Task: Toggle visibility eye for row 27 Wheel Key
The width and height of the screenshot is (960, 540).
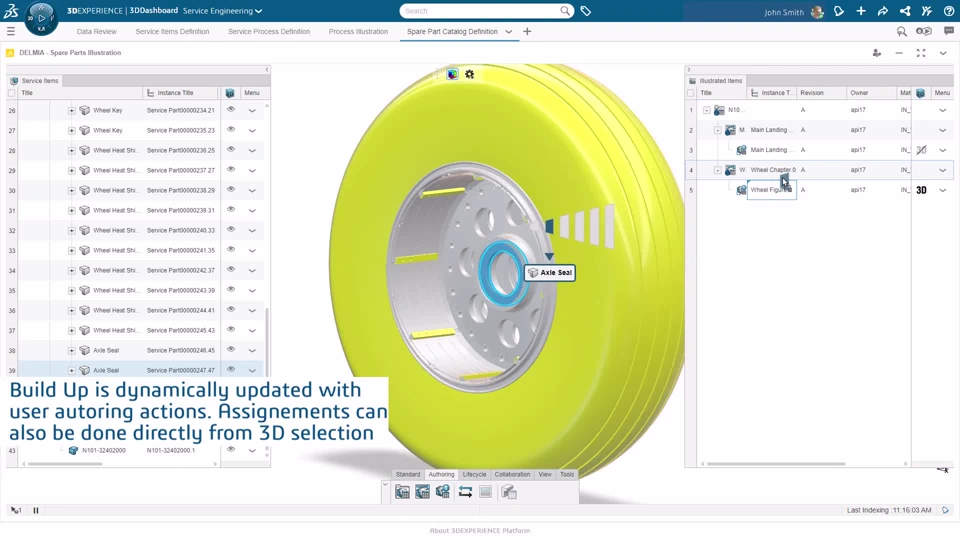Action: pos(231,130)
